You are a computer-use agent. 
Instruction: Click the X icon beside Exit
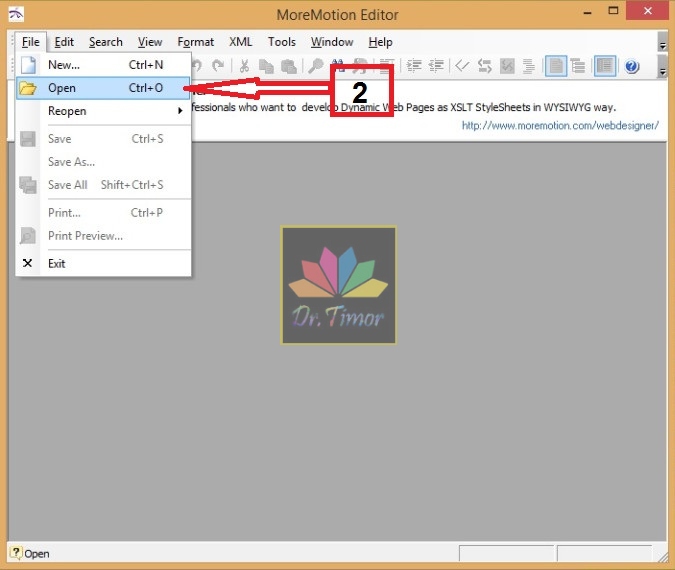(x=28, y=263)
